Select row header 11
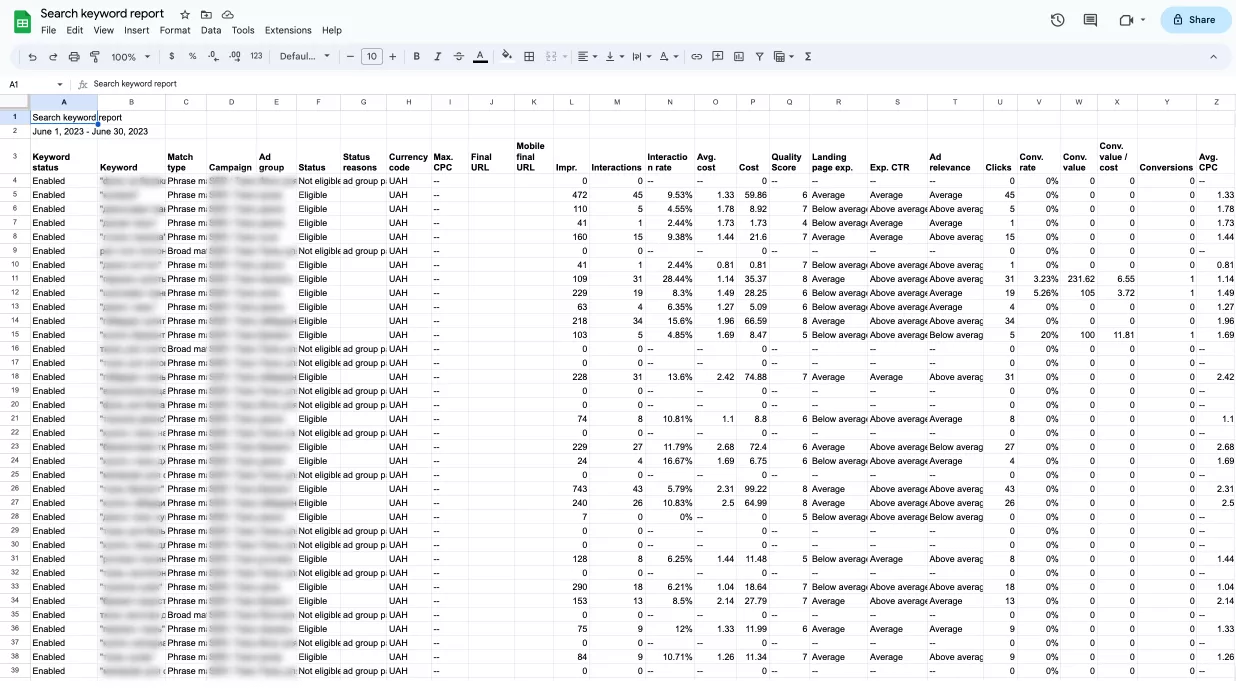Image resolution: width=1236 pixels, height=689 pixels. (x=15, y=279)
